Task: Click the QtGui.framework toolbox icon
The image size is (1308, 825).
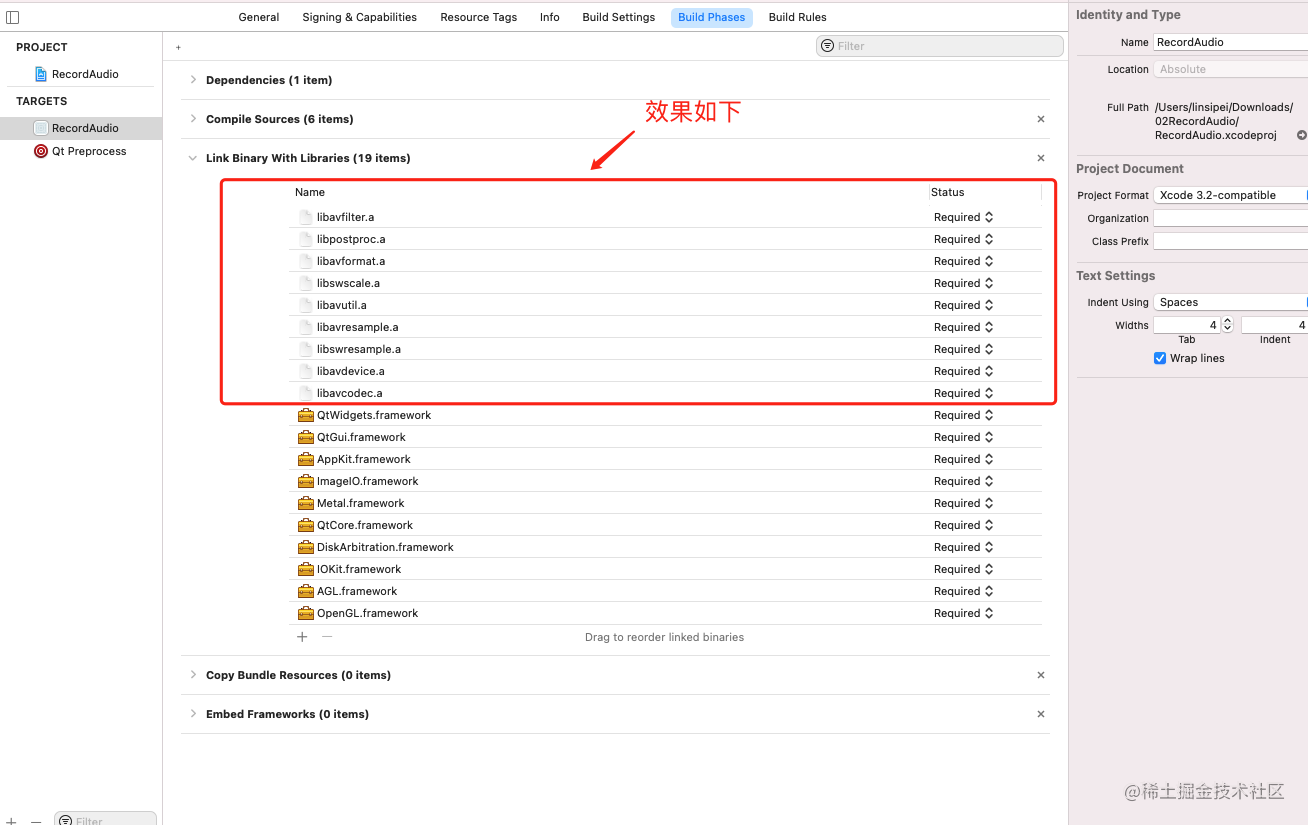Action: (306, 437)
